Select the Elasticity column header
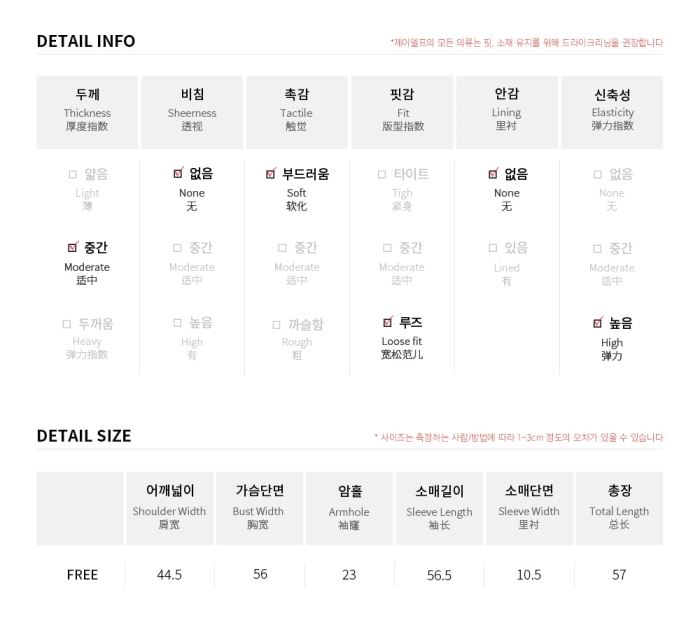 (612, 112)
